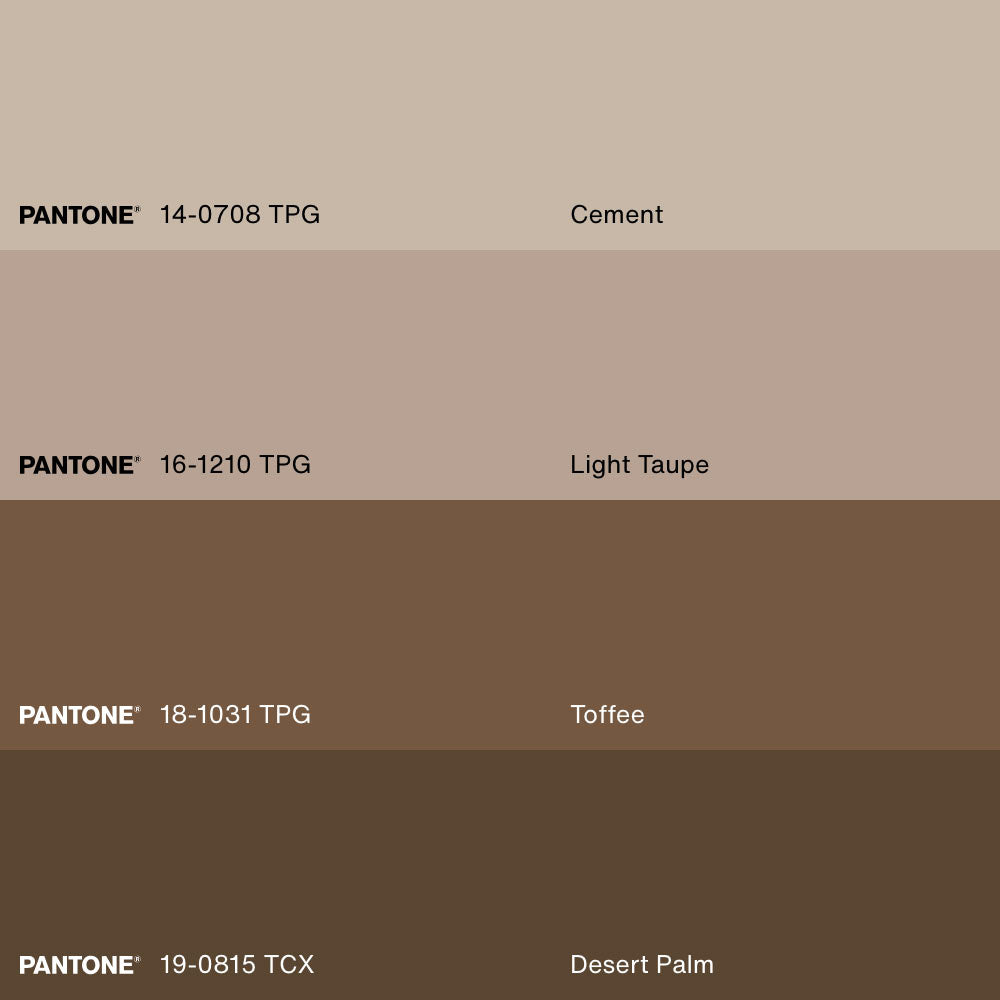The image size is (1000, 1000).
Task: Click the word 'Palm' in Desert Palm
Action: point(685,965)
